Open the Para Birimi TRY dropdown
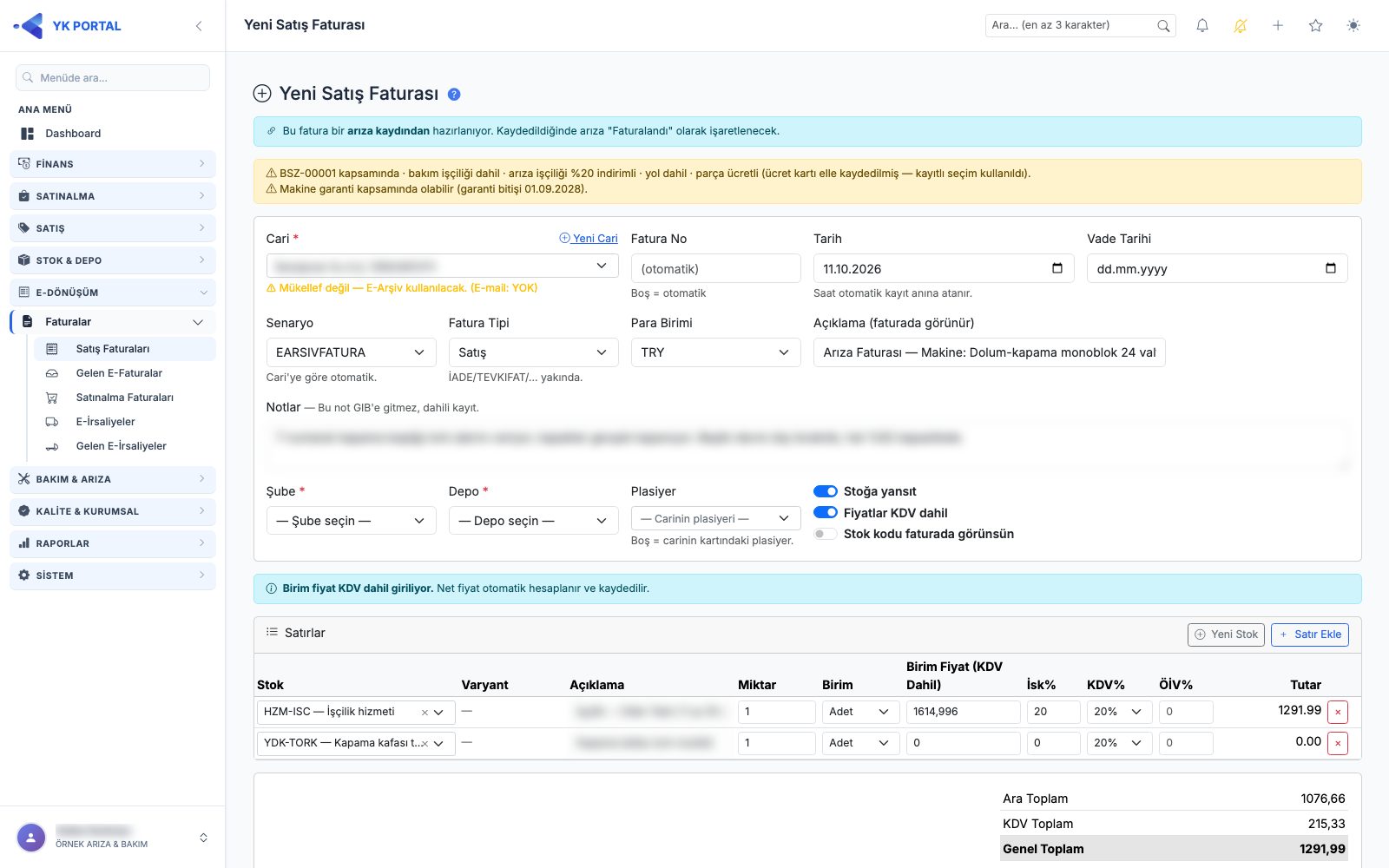 (x=715, y=352)
